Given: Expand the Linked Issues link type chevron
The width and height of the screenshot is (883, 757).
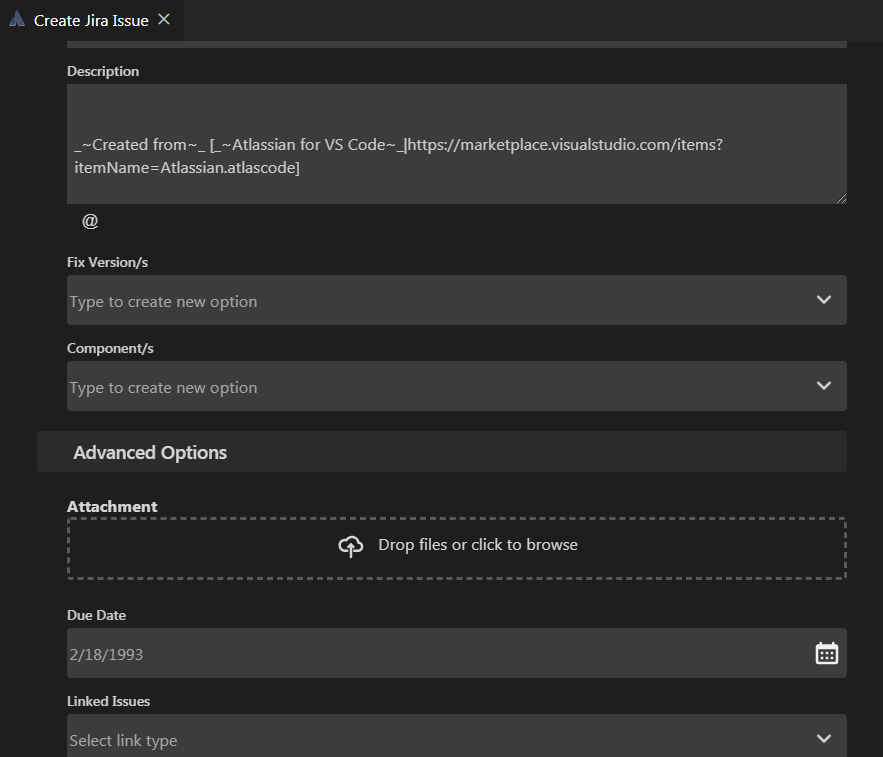Looking at the screenshot, I should pyautogui.click(x=824, y=738).
